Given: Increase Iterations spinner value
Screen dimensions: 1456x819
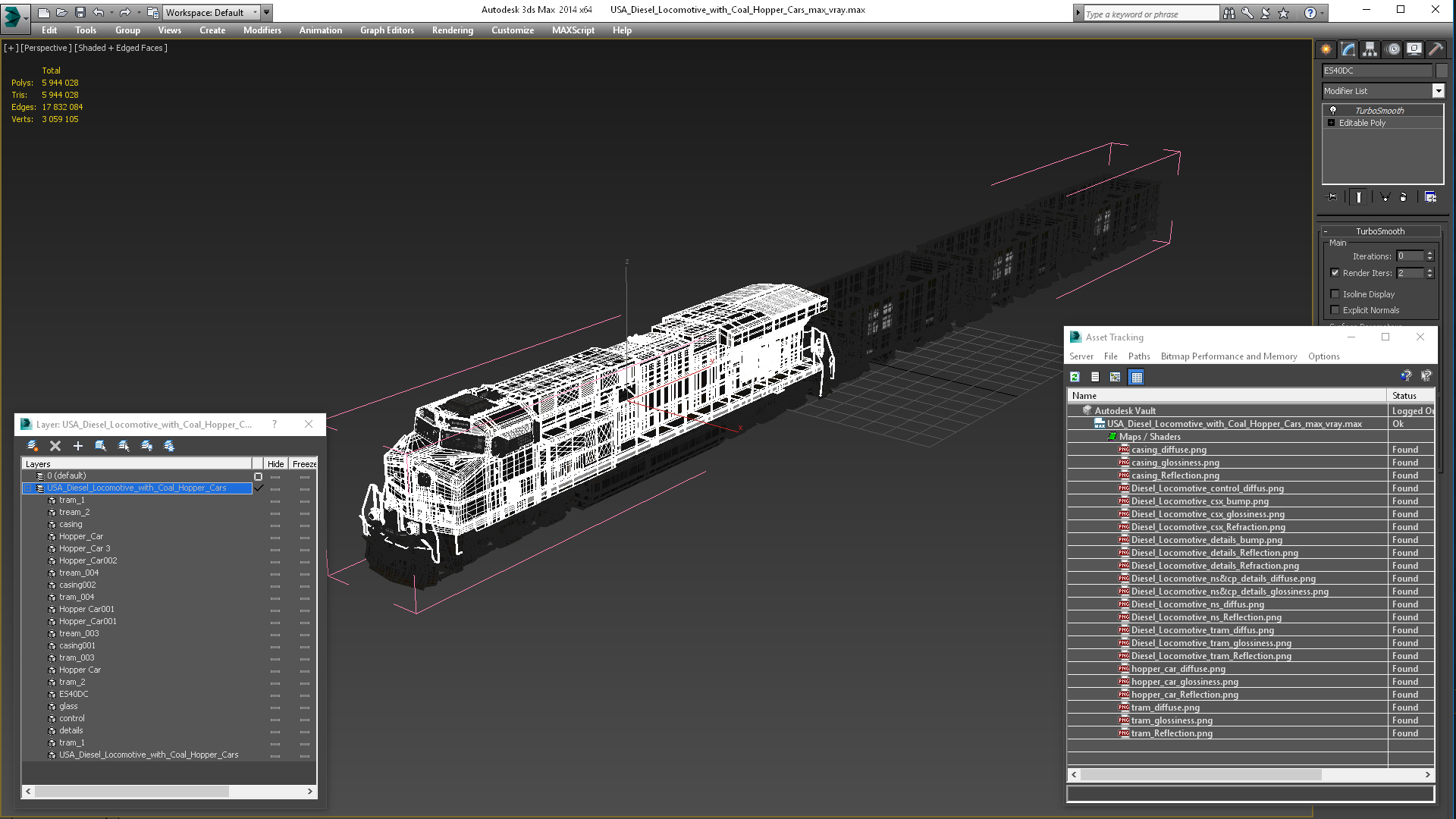Looking at the screenshot, I should (1430, 253).
